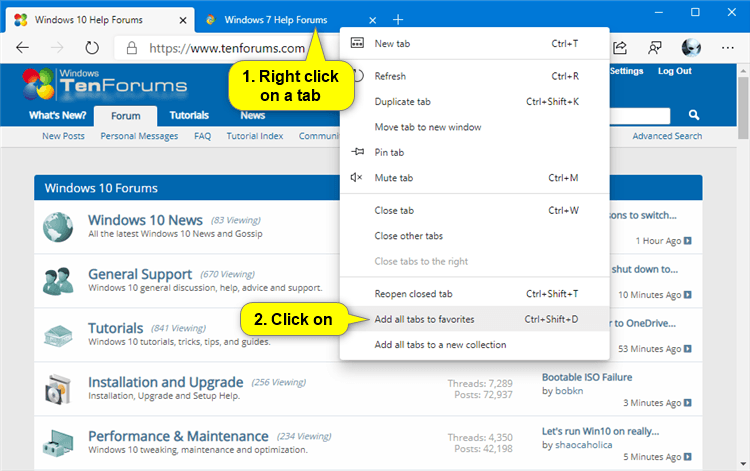The height and width of the screenshot is (471, 750).
Task: Open the News site tab
Action: (253, 115)
